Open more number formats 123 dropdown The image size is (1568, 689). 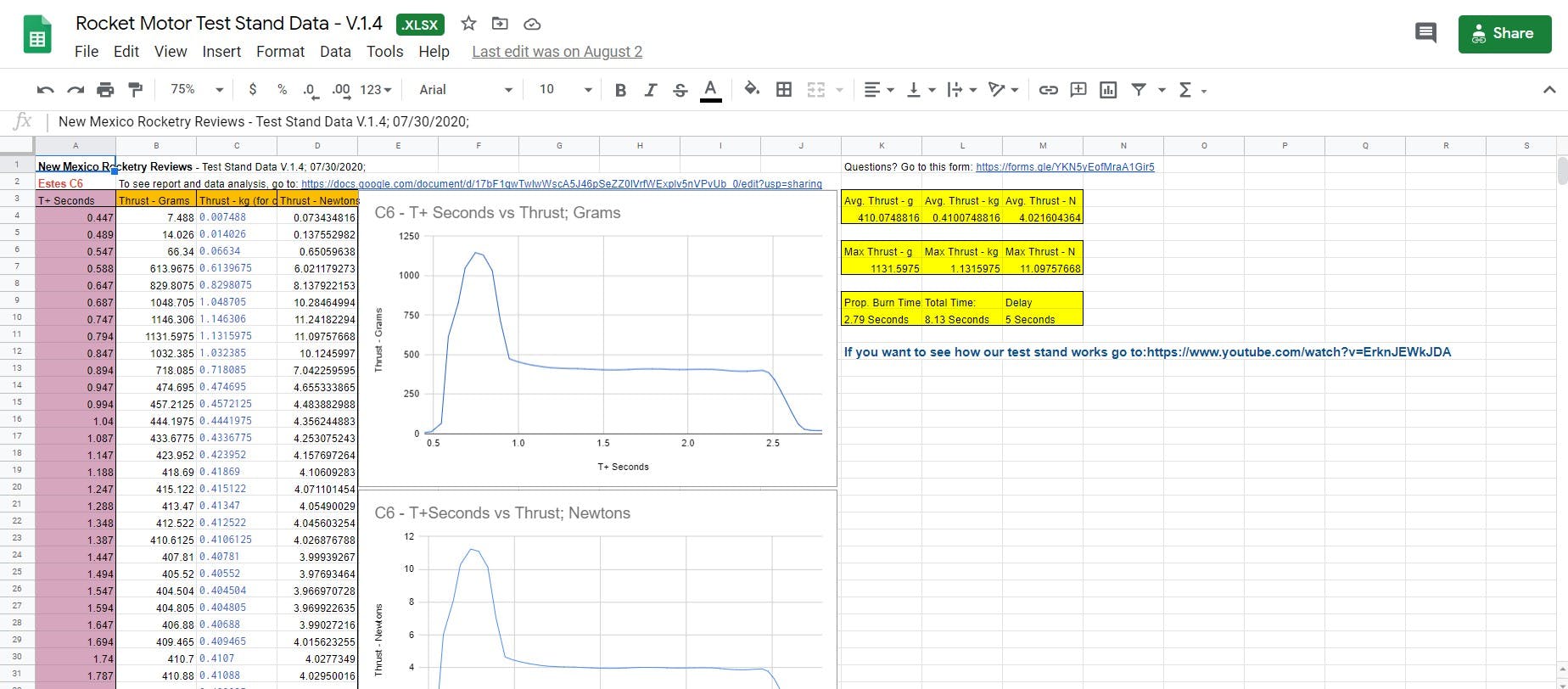pos(375,90)
